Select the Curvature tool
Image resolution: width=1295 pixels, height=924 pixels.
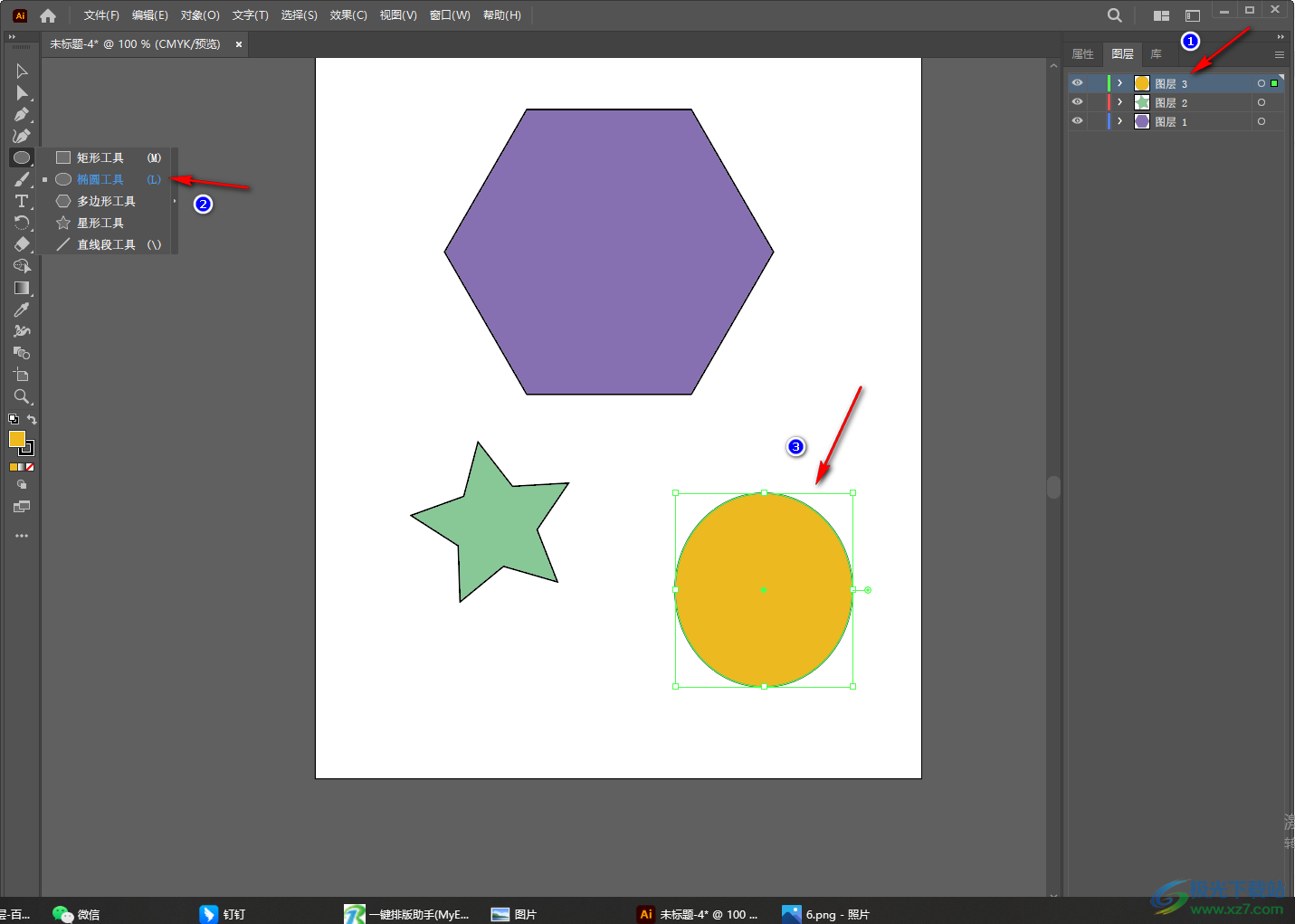coord(22,136)
